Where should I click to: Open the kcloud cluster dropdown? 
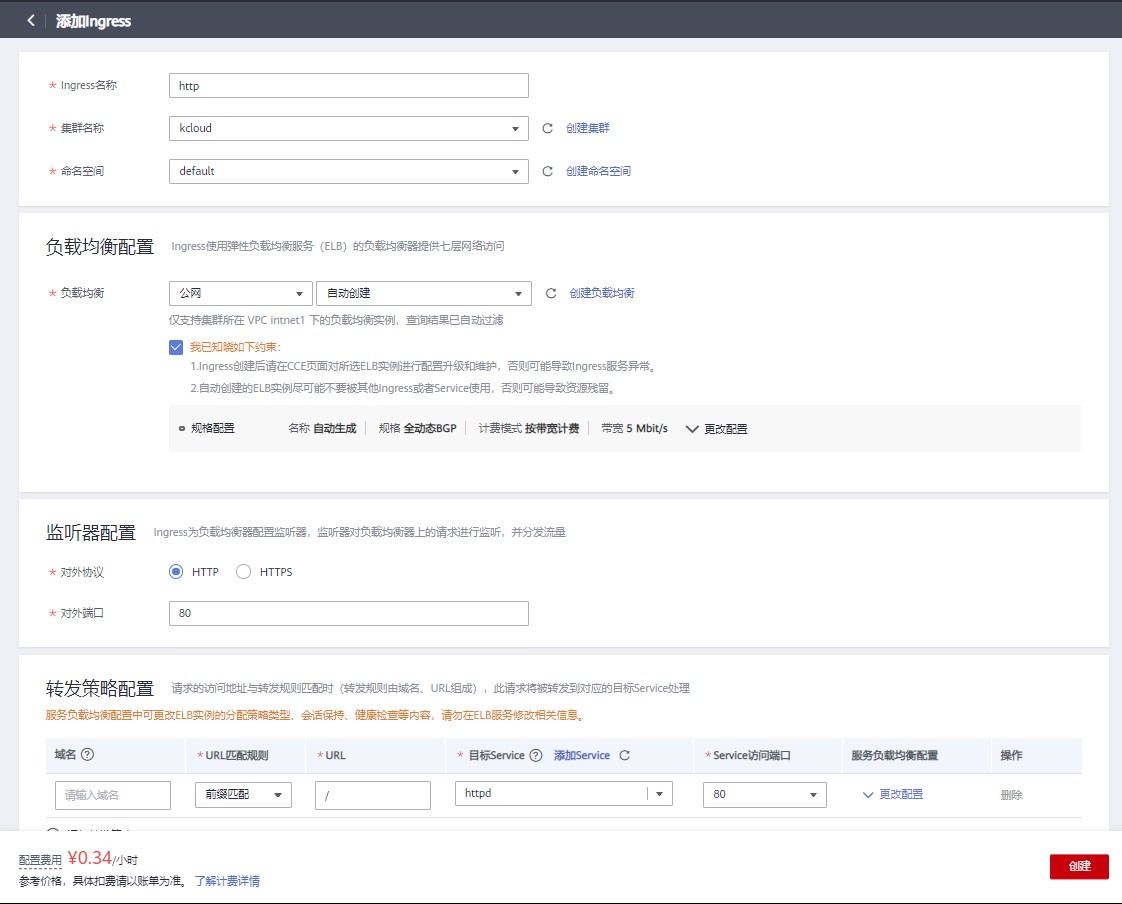[348, 128]
